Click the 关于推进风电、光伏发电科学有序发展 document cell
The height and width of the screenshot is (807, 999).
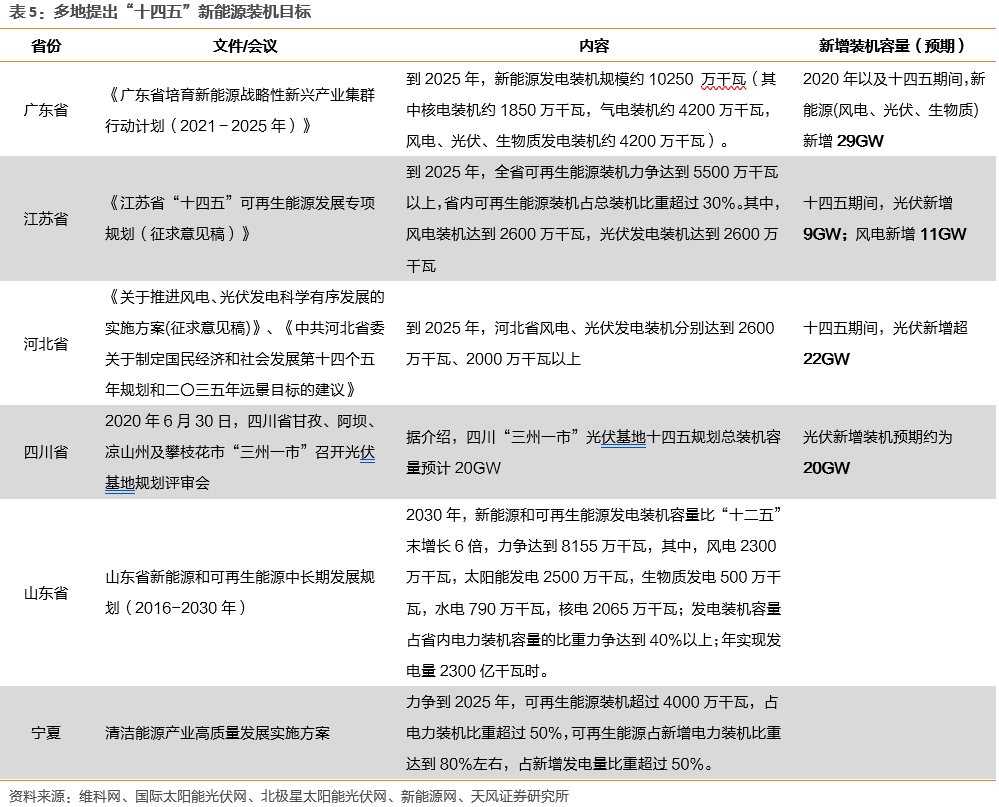(x=245, y=343)
